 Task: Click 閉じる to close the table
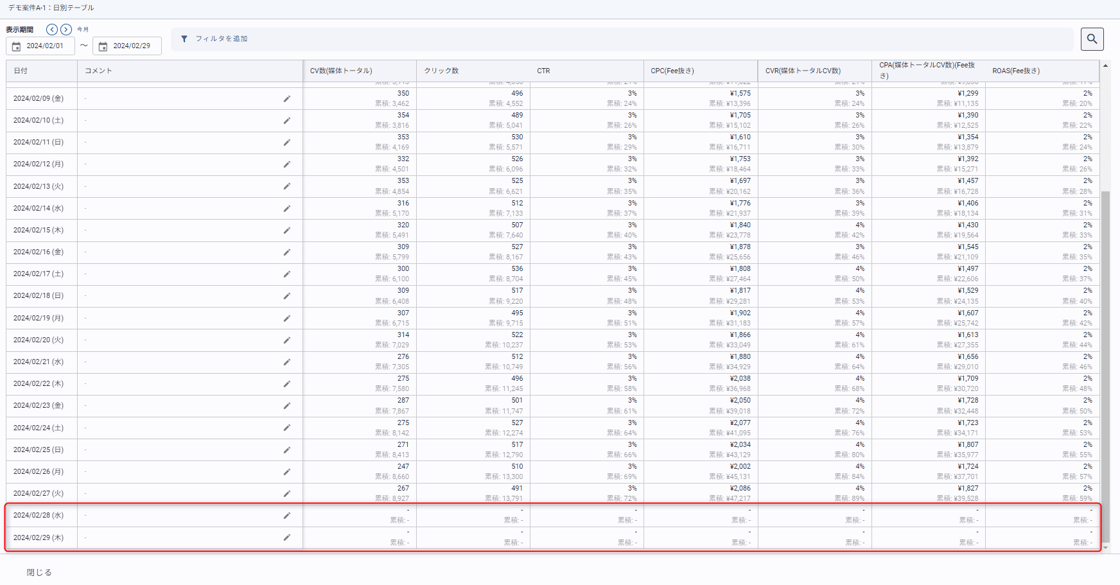tap(39, 573)
